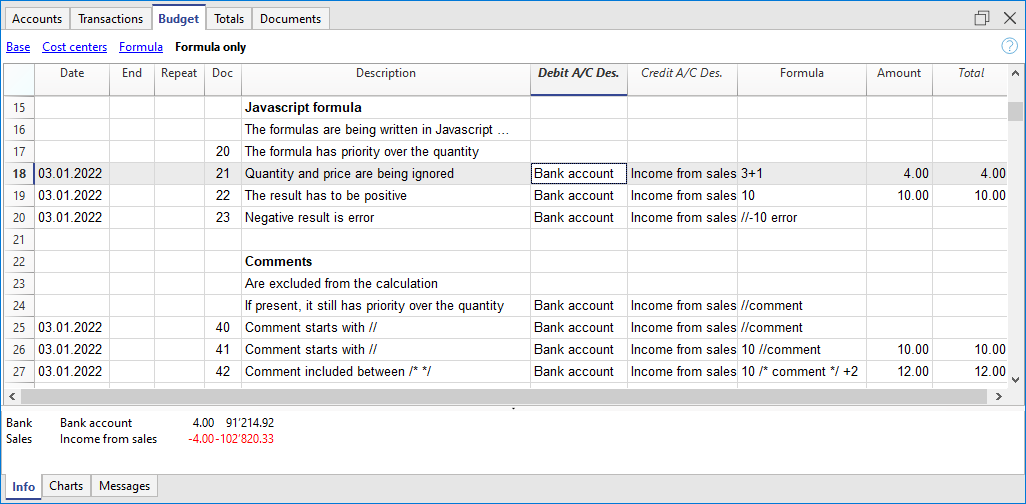Click the '//-10 error' formula cell

click(x=802, y=217)
